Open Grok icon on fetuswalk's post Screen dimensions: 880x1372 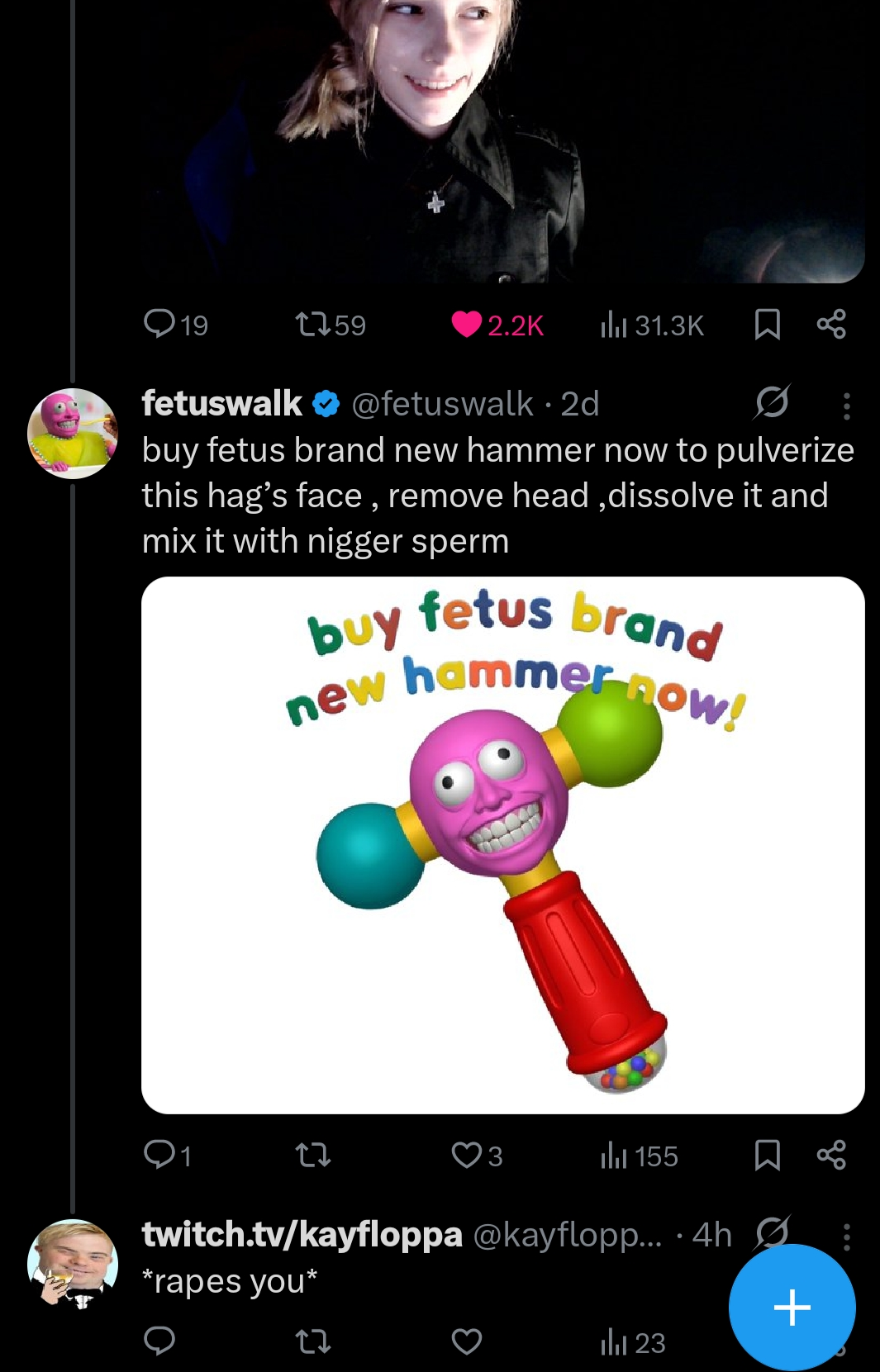[x=772, y=402]
